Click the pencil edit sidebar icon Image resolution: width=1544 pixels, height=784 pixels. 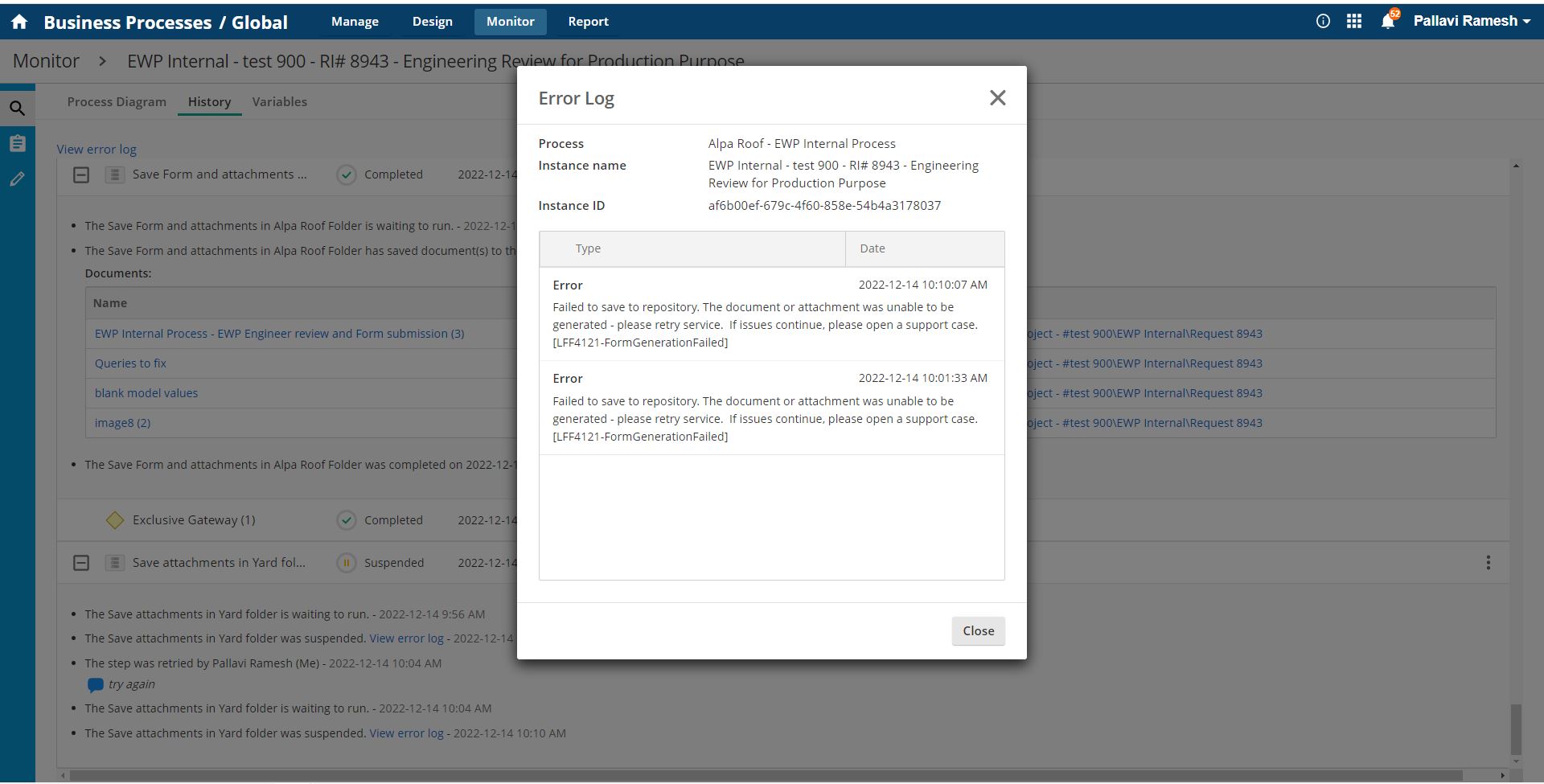pos(17,179)
